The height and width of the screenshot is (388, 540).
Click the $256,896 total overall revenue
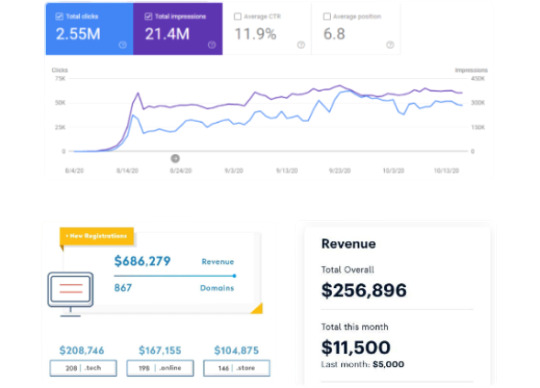[x=364, y=290]
